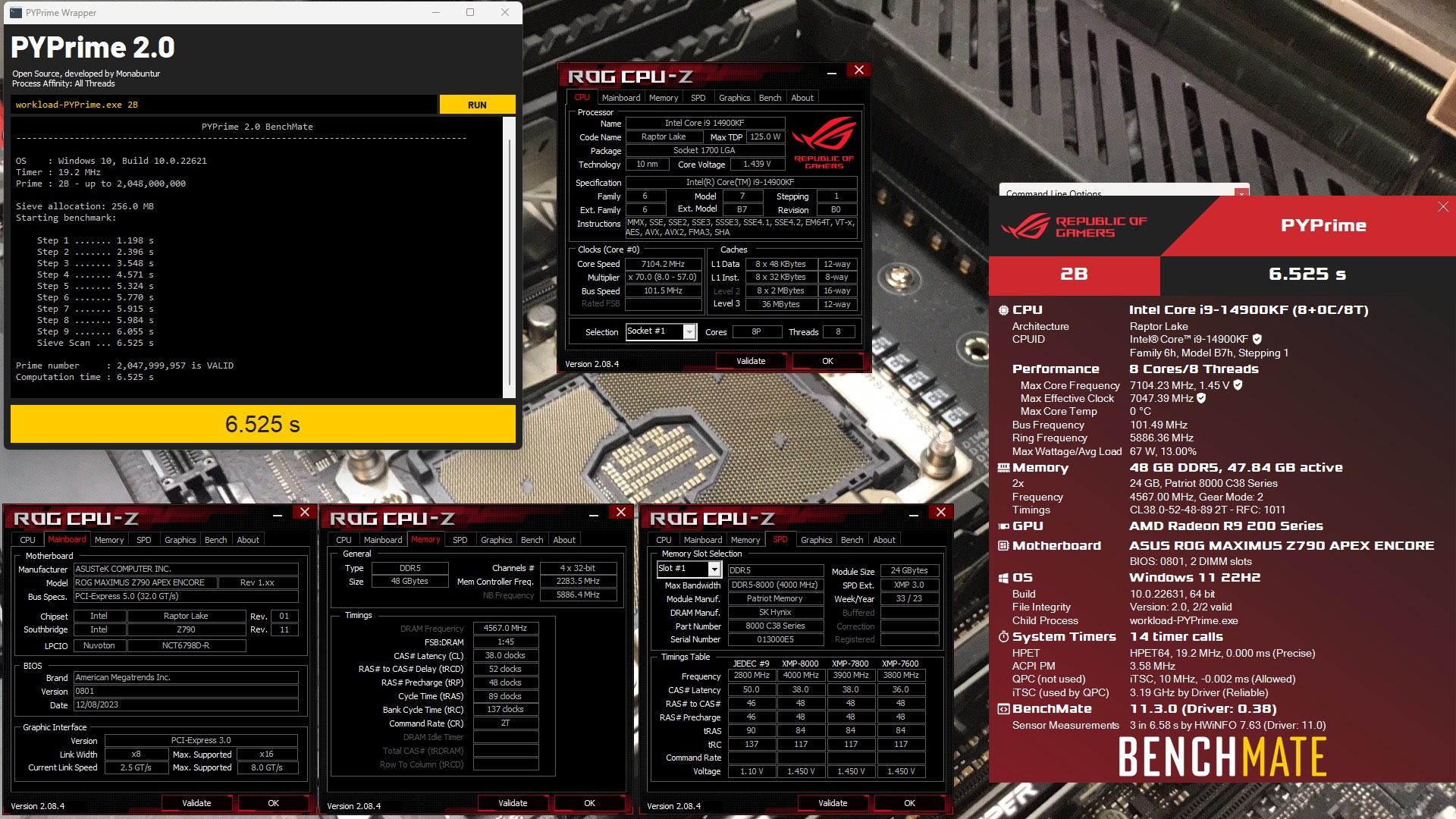Click the yellow 6.525 s result bar

pyautogui.click(x=263, y=424)
